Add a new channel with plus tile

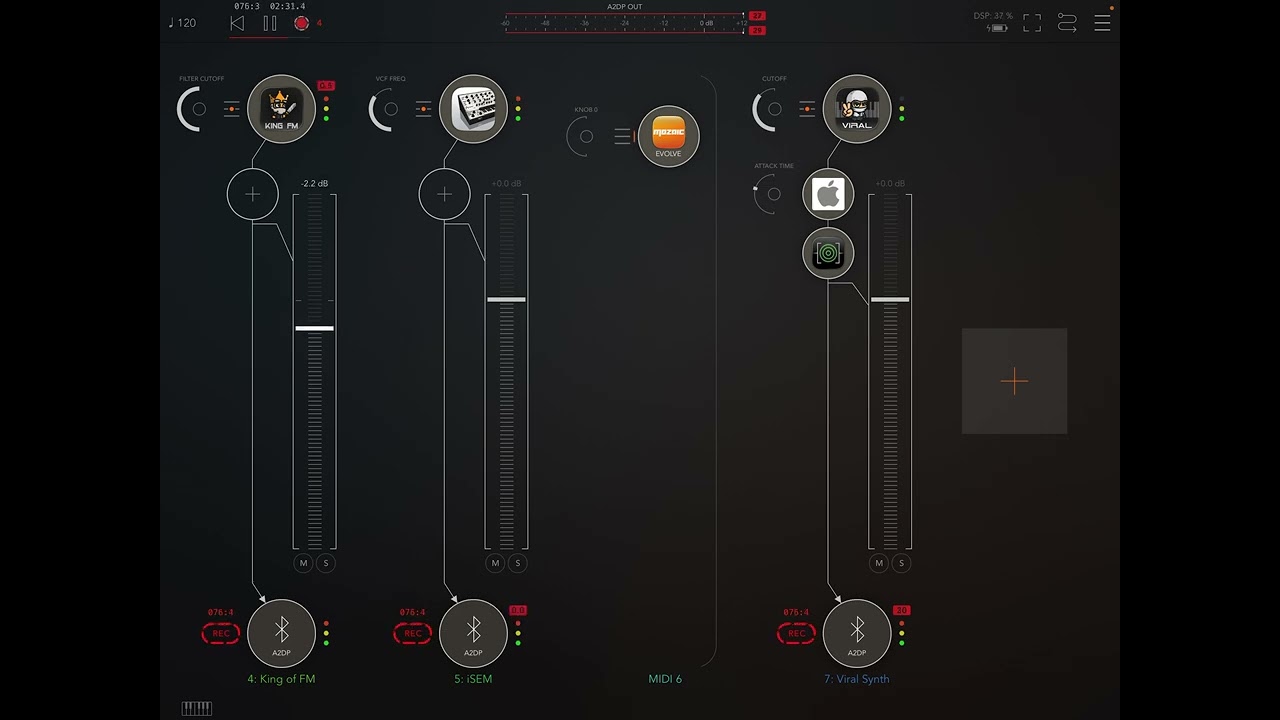click(x=1014, y=381)
